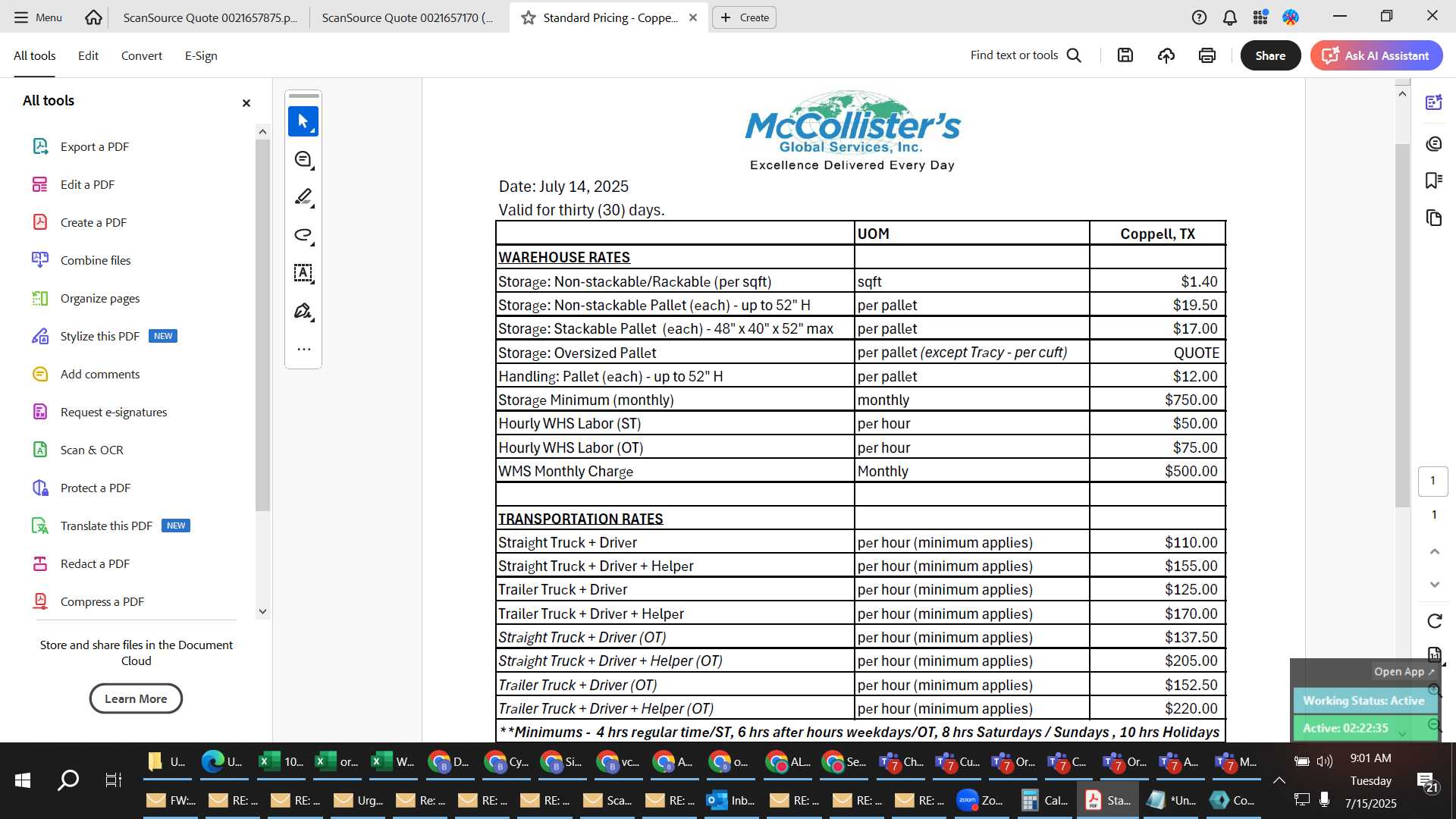The height and width of the screenshot is (819, 1456).
Task: Click Open App in status widget
Action: click(1404, 672)
